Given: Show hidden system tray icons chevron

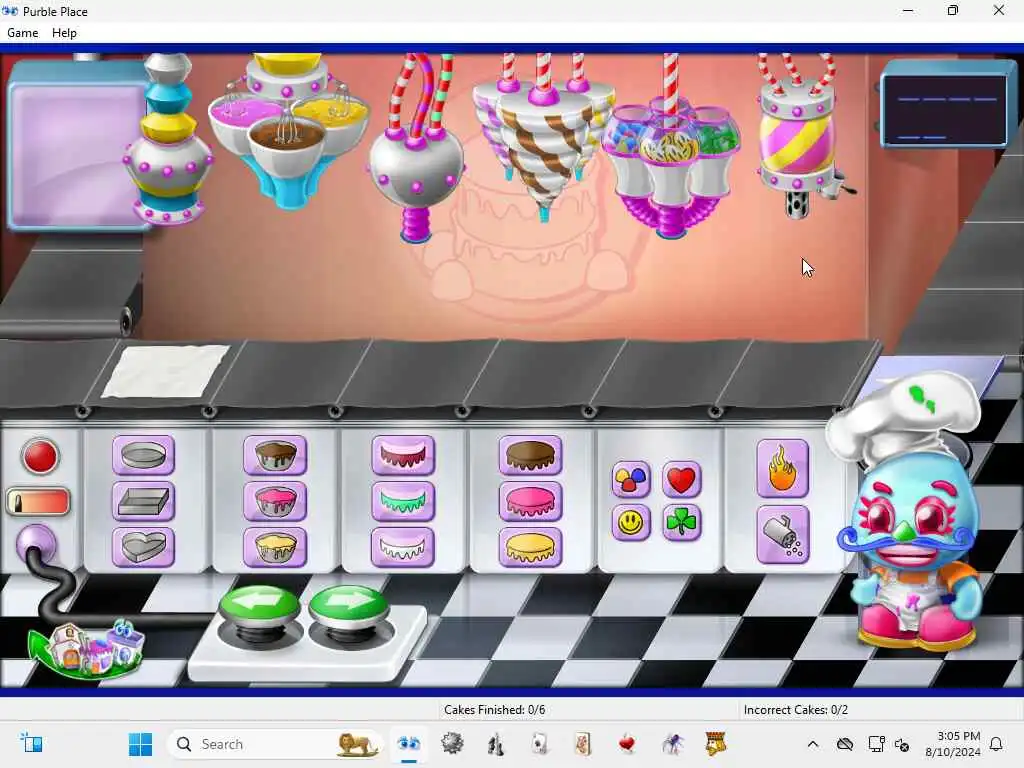Looking at the screenshot, I should tap(812, 744).
